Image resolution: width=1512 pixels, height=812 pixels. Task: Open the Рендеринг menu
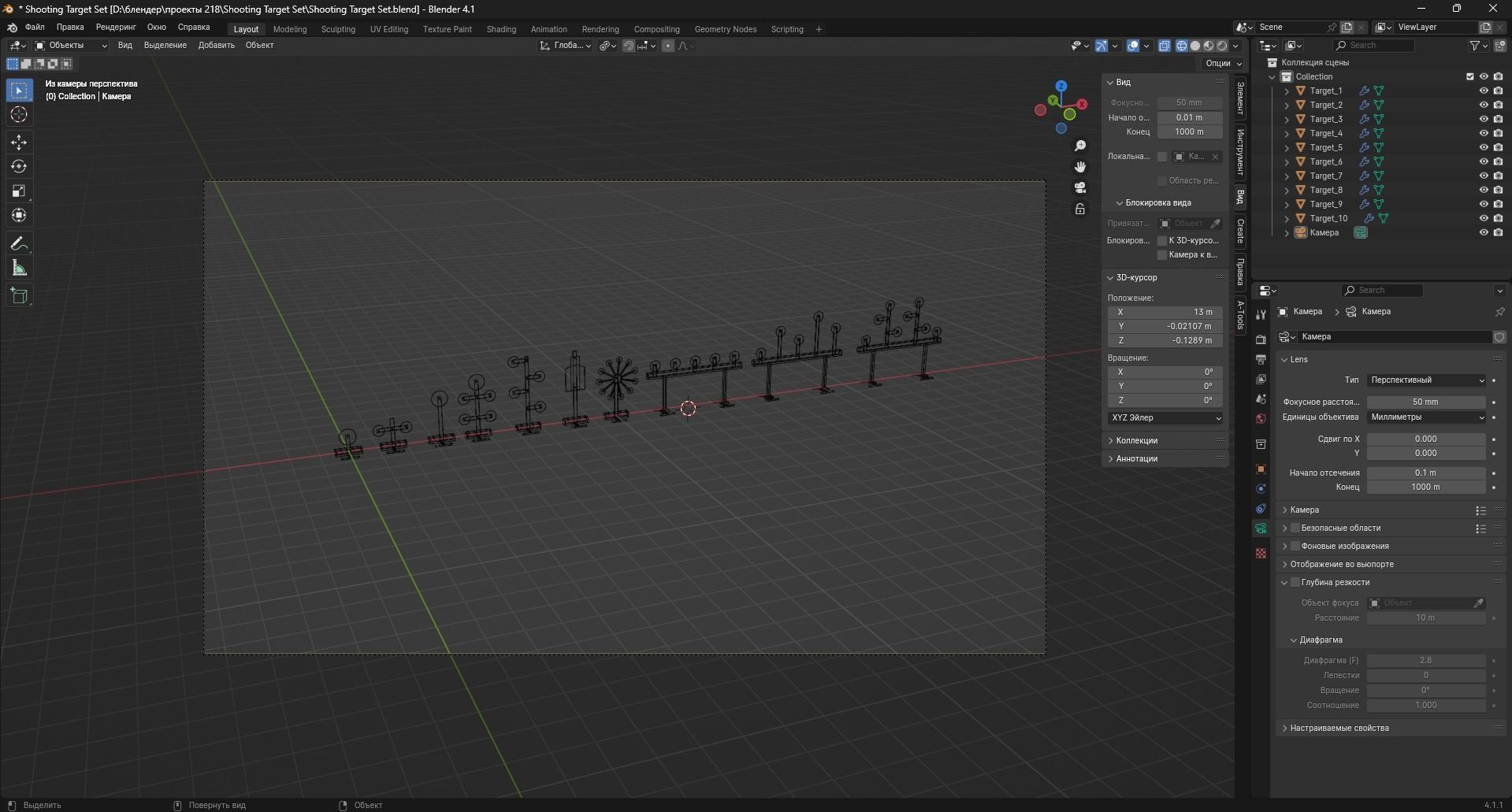pyautogui.click(x=116, y=28)
